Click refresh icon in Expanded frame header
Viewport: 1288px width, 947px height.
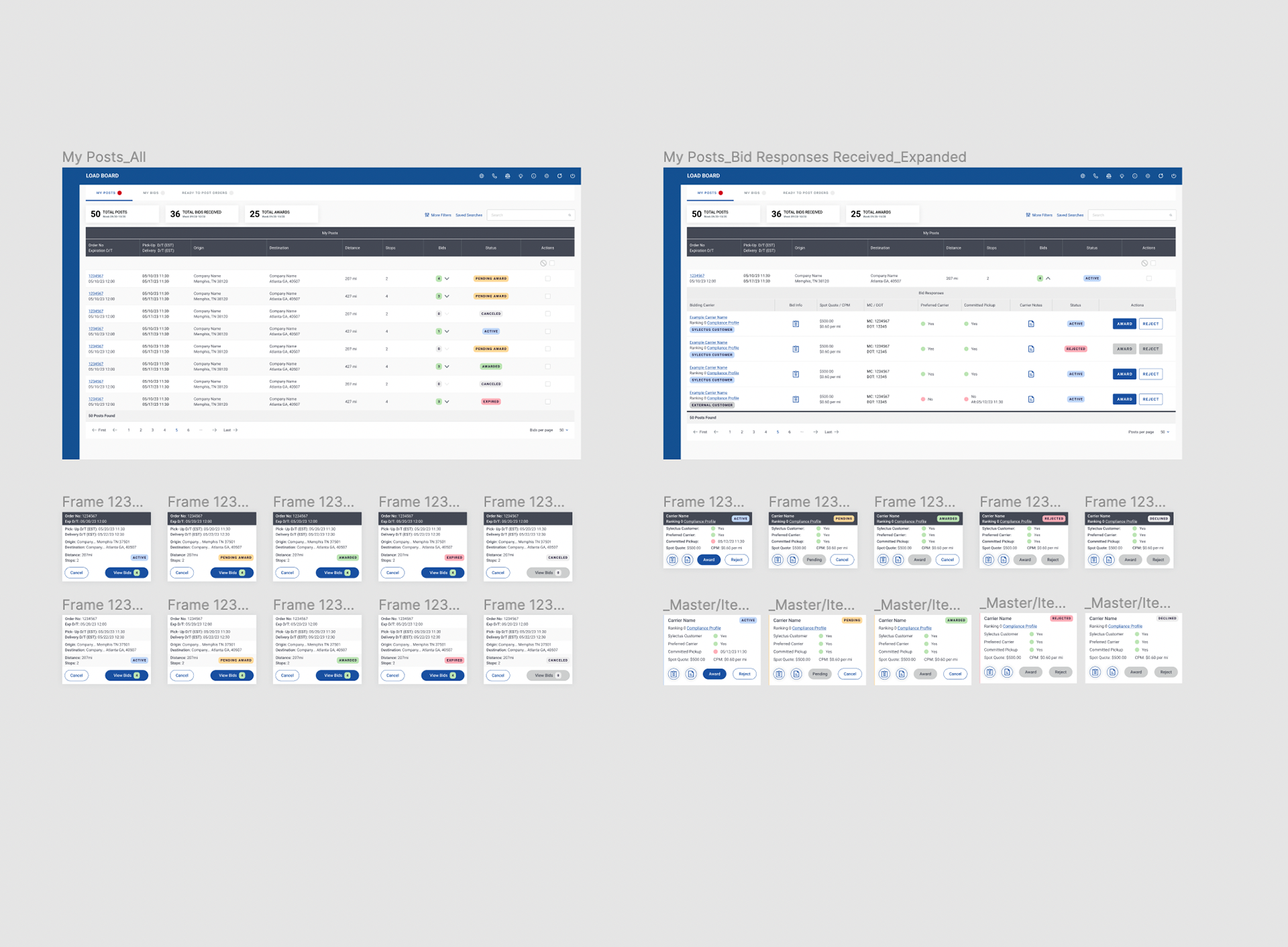pos(1161,176)
